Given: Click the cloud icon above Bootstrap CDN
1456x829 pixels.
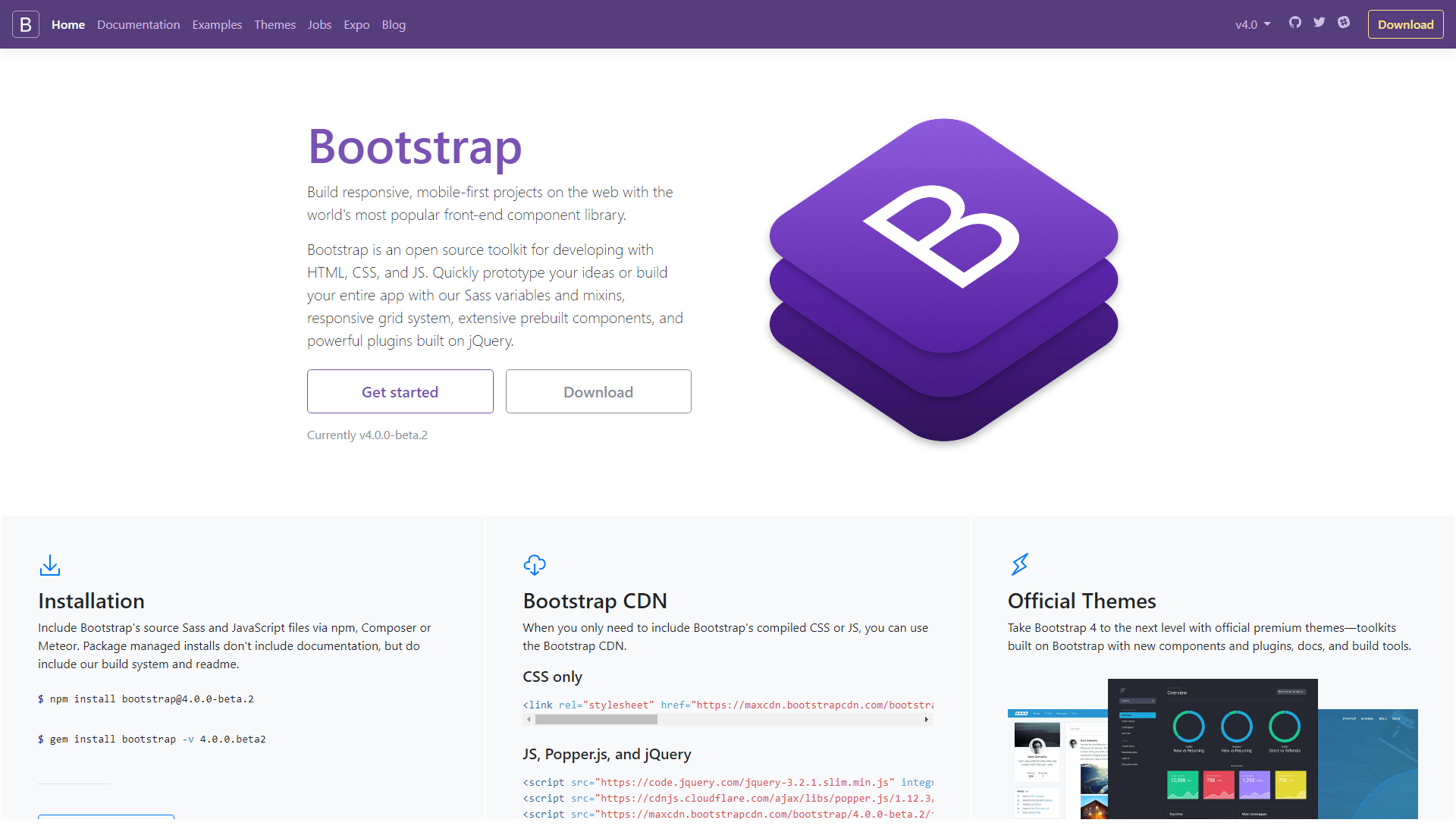Looking at the screenshot, I should (535, 565).
